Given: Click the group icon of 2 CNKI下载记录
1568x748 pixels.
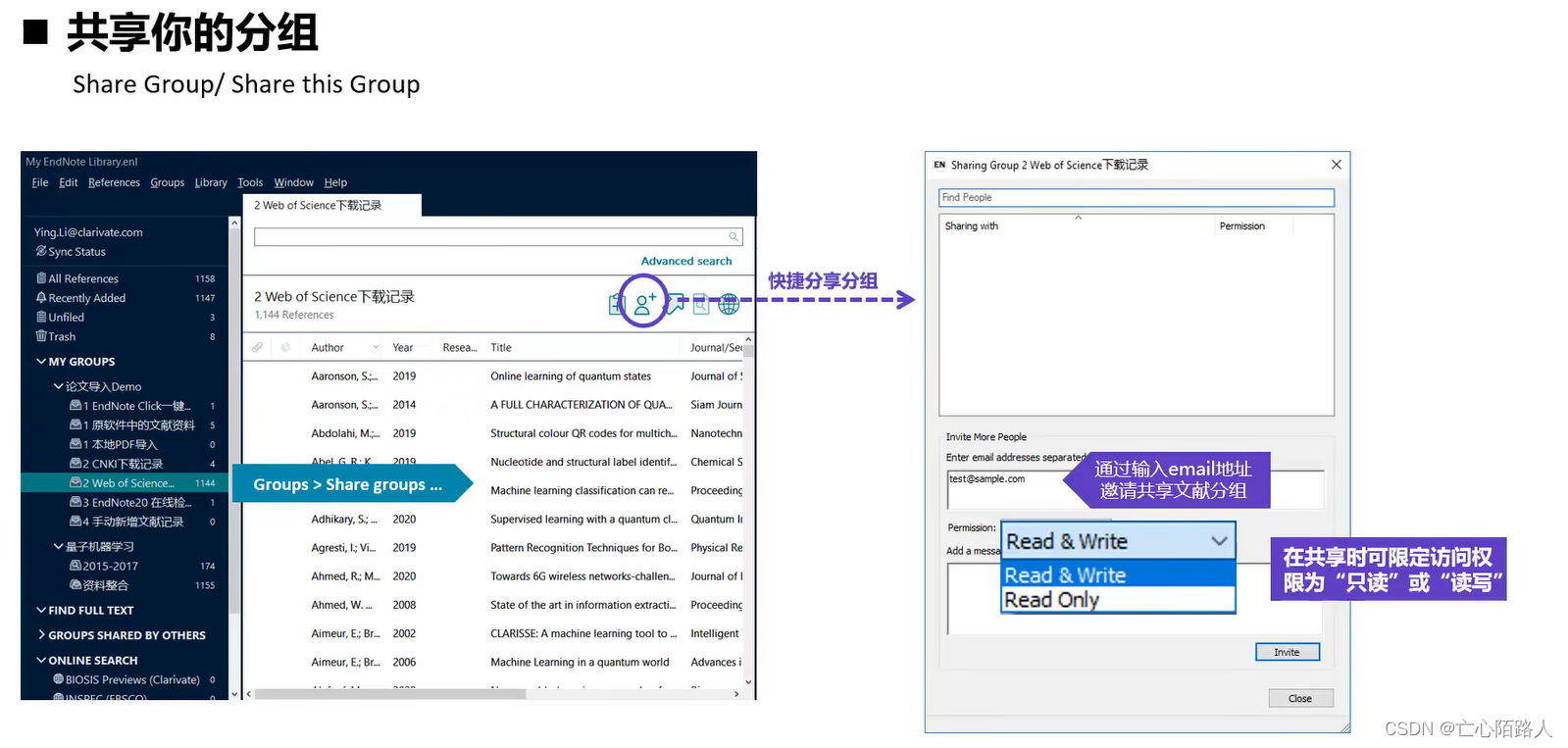Looking at the screenshot, I should point(76,464).
